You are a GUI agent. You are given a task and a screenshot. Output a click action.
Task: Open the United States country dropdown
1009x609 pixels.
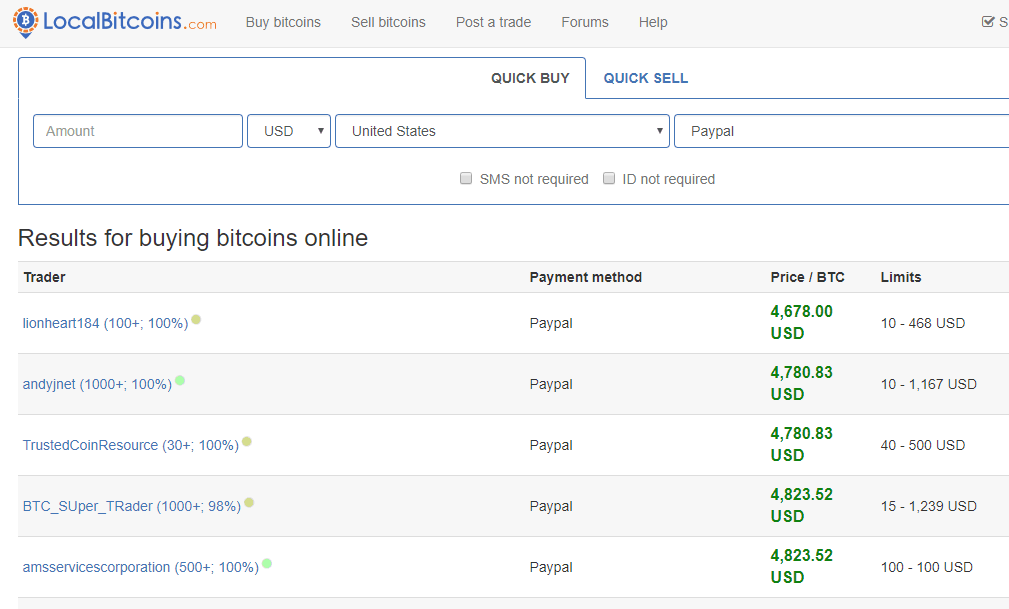point(503,131)
